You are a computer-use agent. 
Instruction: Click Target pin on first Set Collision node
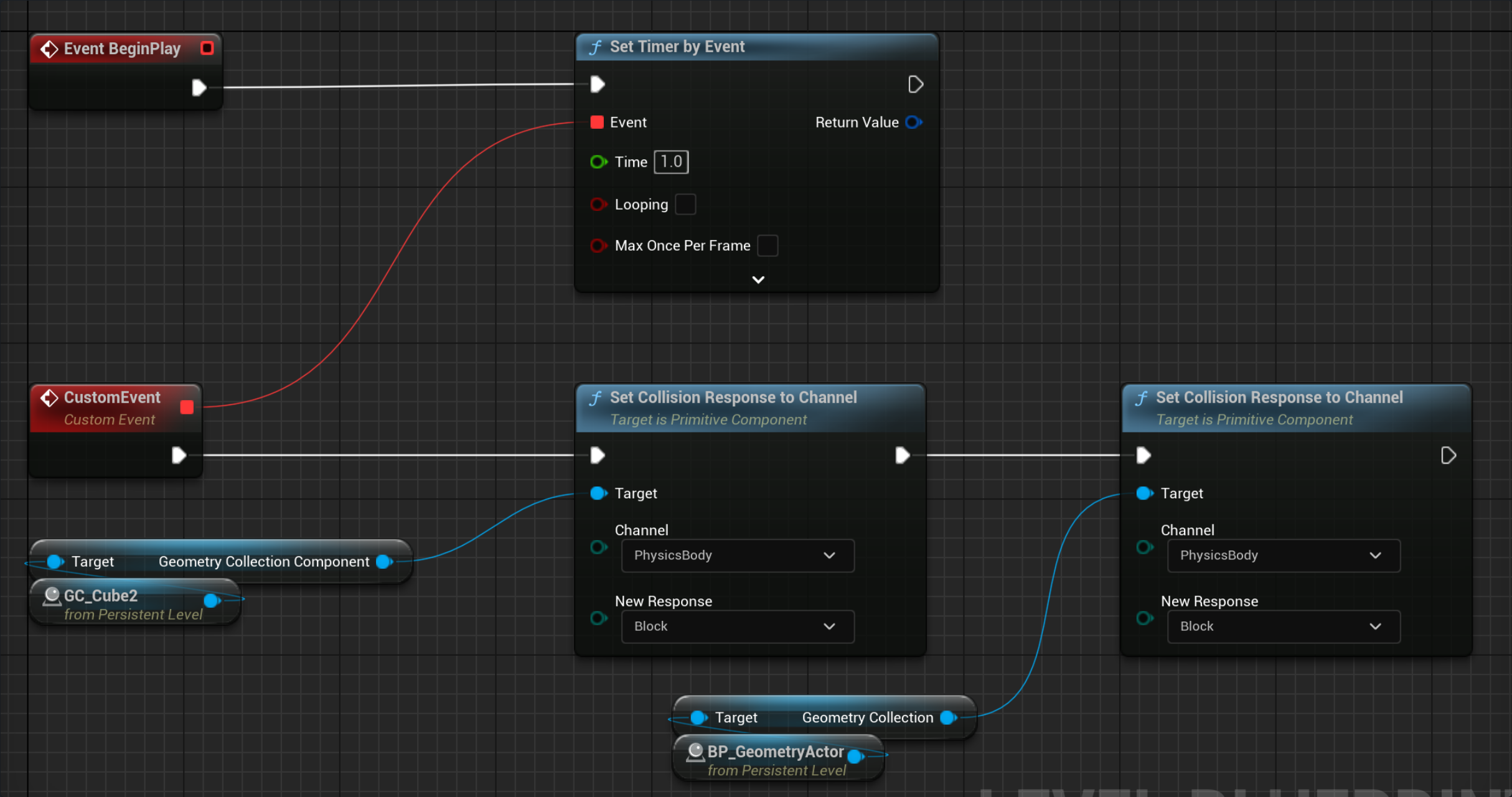click(598, 493)
